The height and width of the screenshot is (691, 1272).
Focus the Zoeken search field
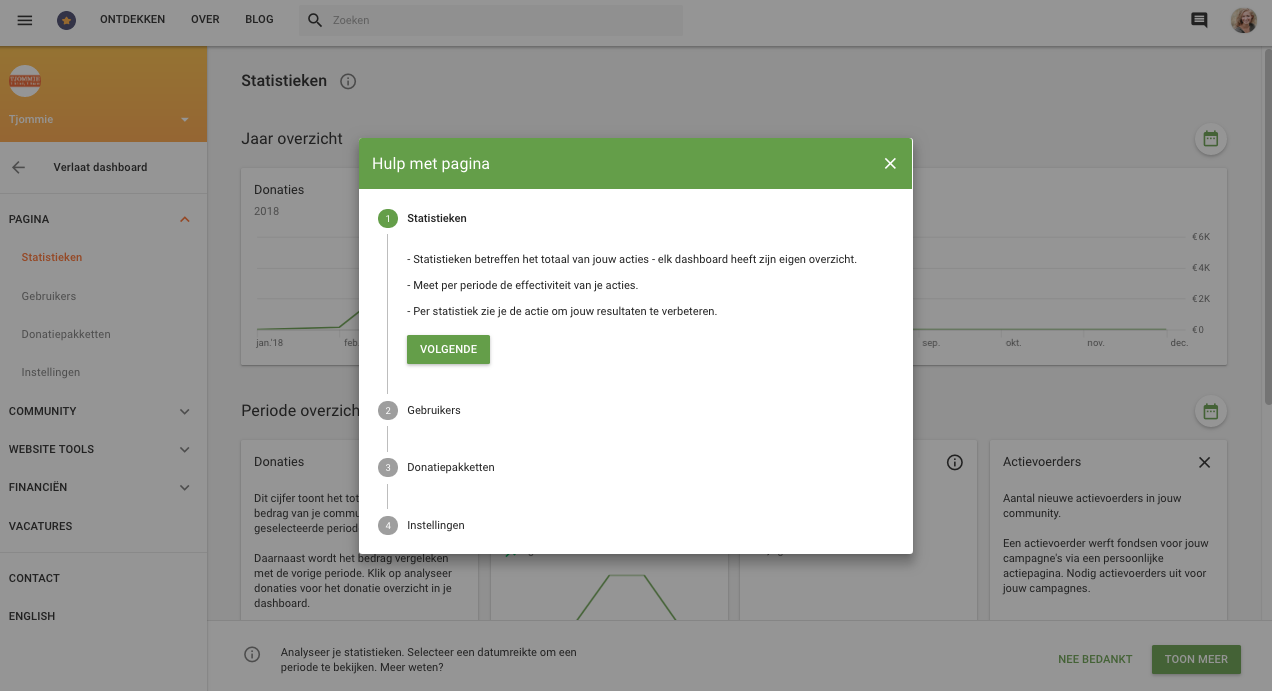coord(490,20)
